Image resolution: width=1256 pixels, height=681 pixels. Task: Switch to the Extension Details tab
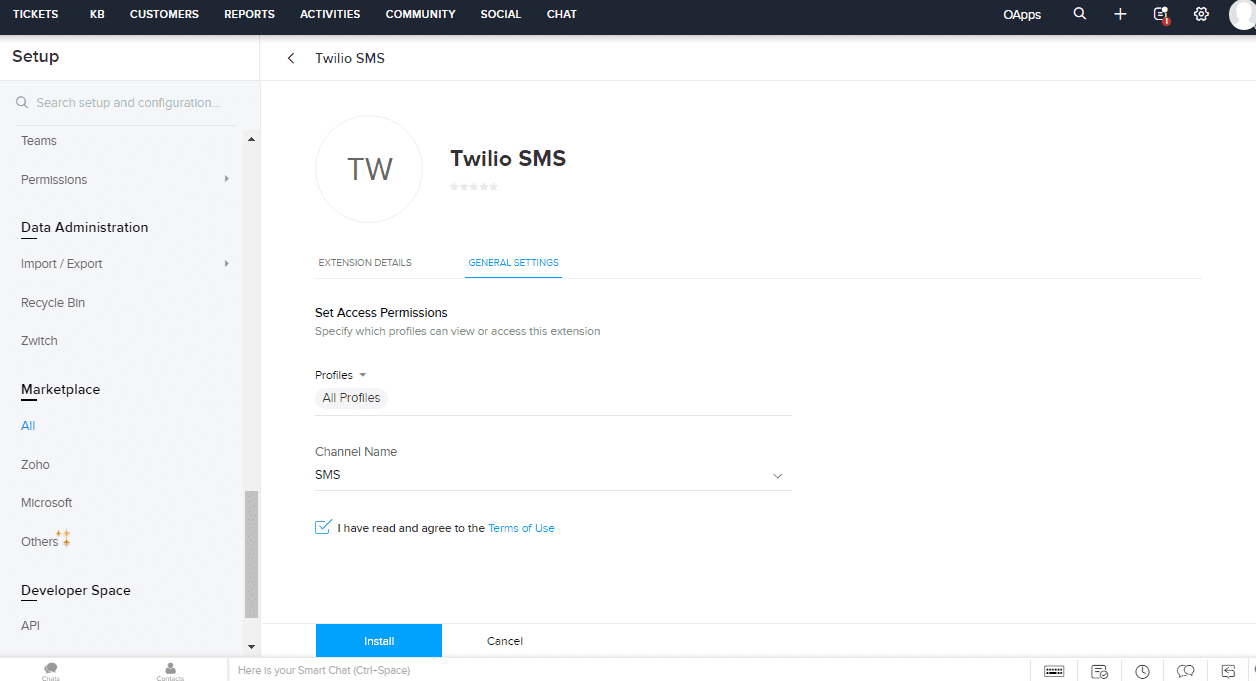[365, 263]
